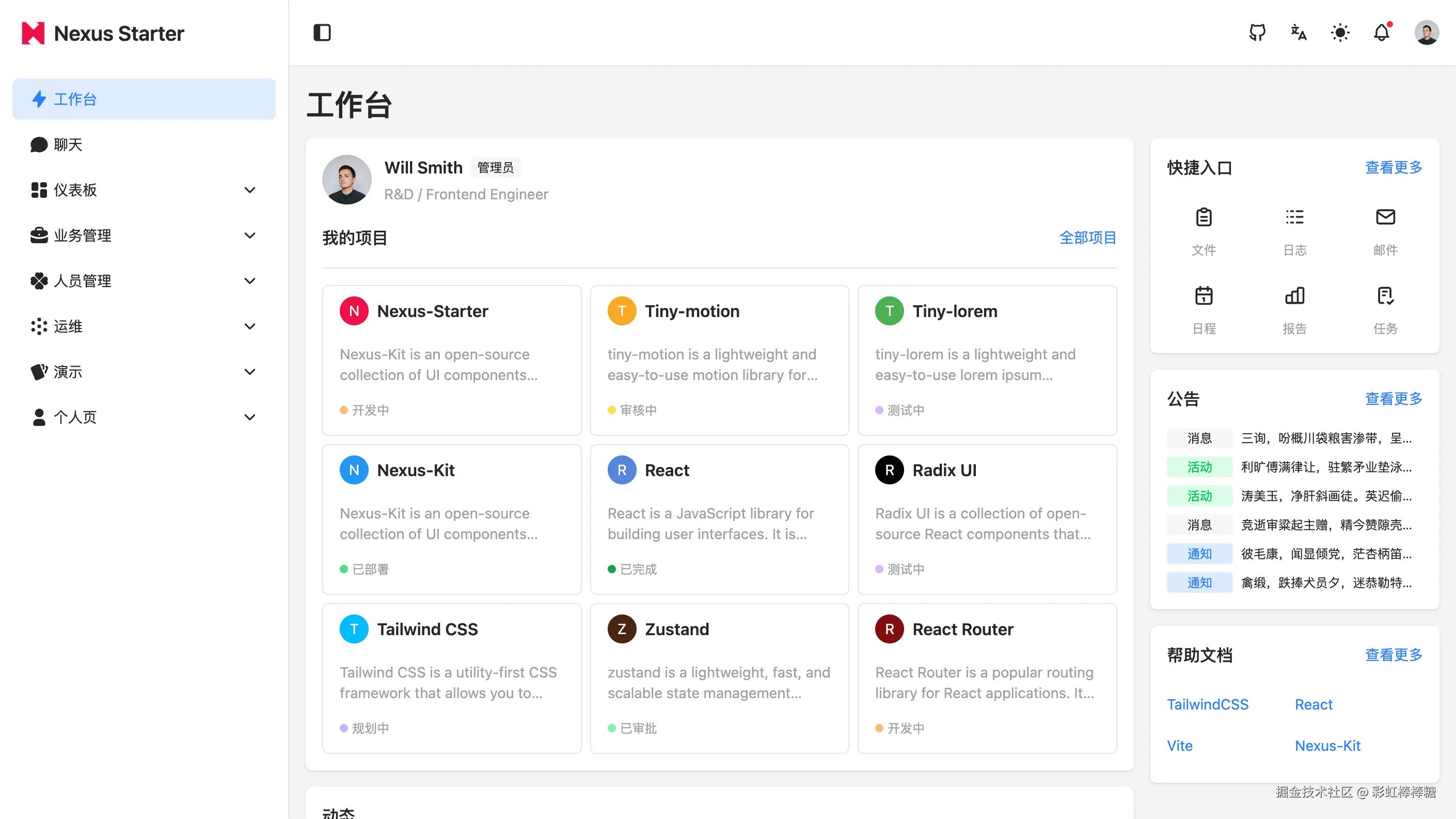Collapse the sidebar using the panel toggle

point(322,33)
